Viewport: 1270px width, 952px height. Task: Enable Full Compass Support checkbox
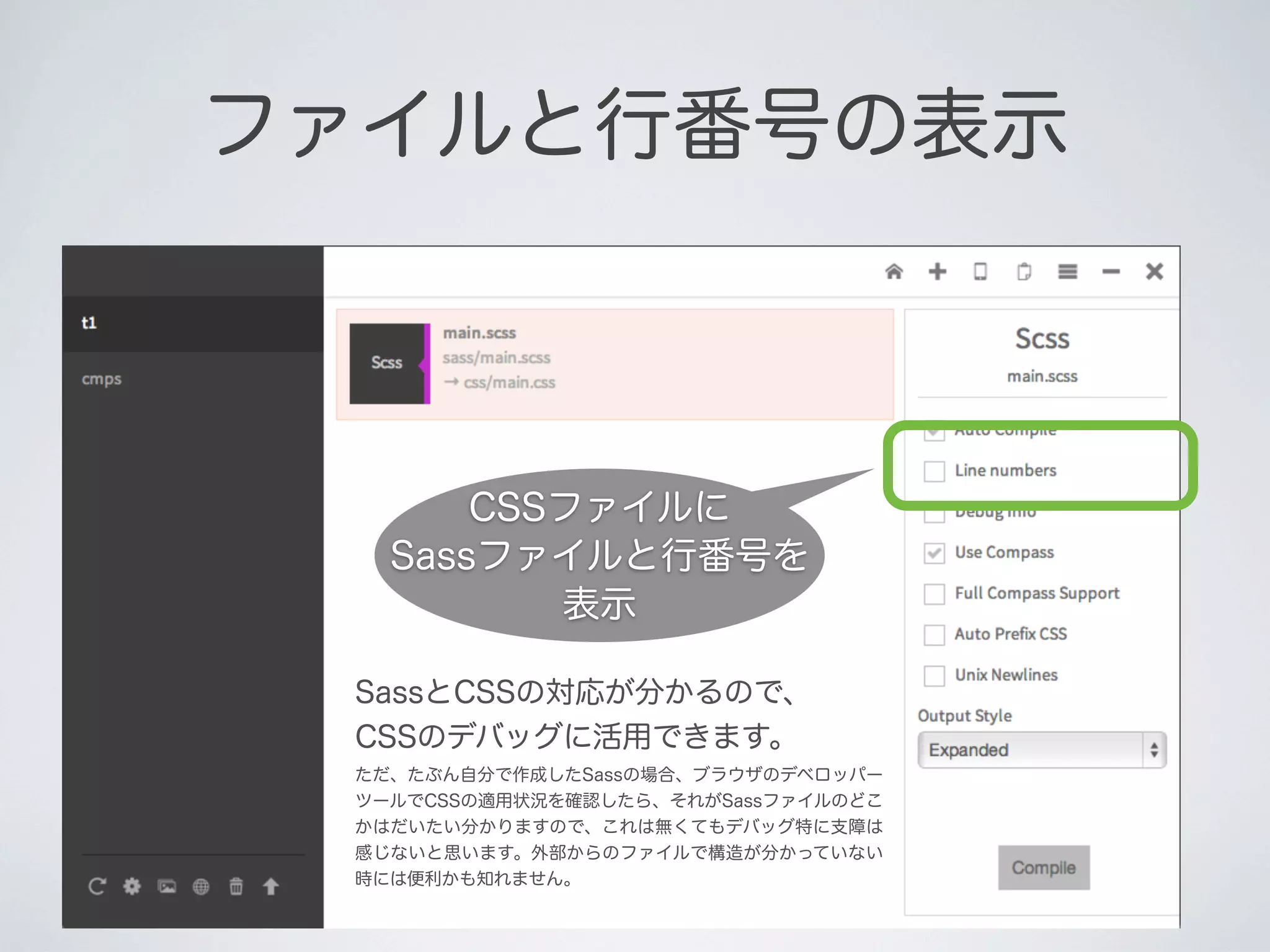click(x=935, y=594)
